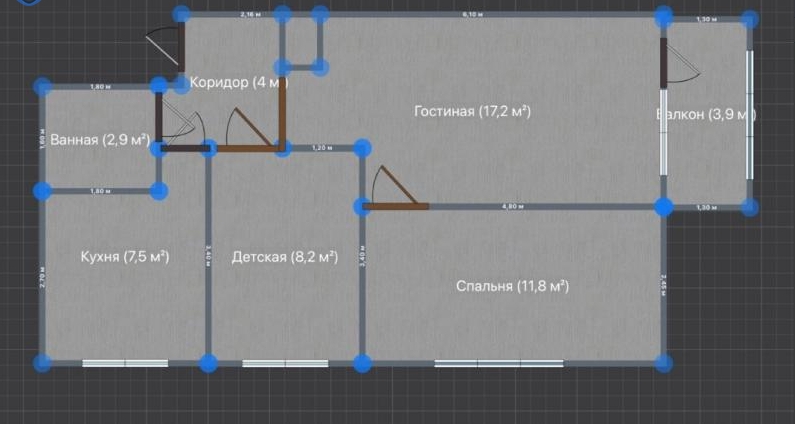Click the 3,40 м dimension between Кухня and Детская

(208, 256)
